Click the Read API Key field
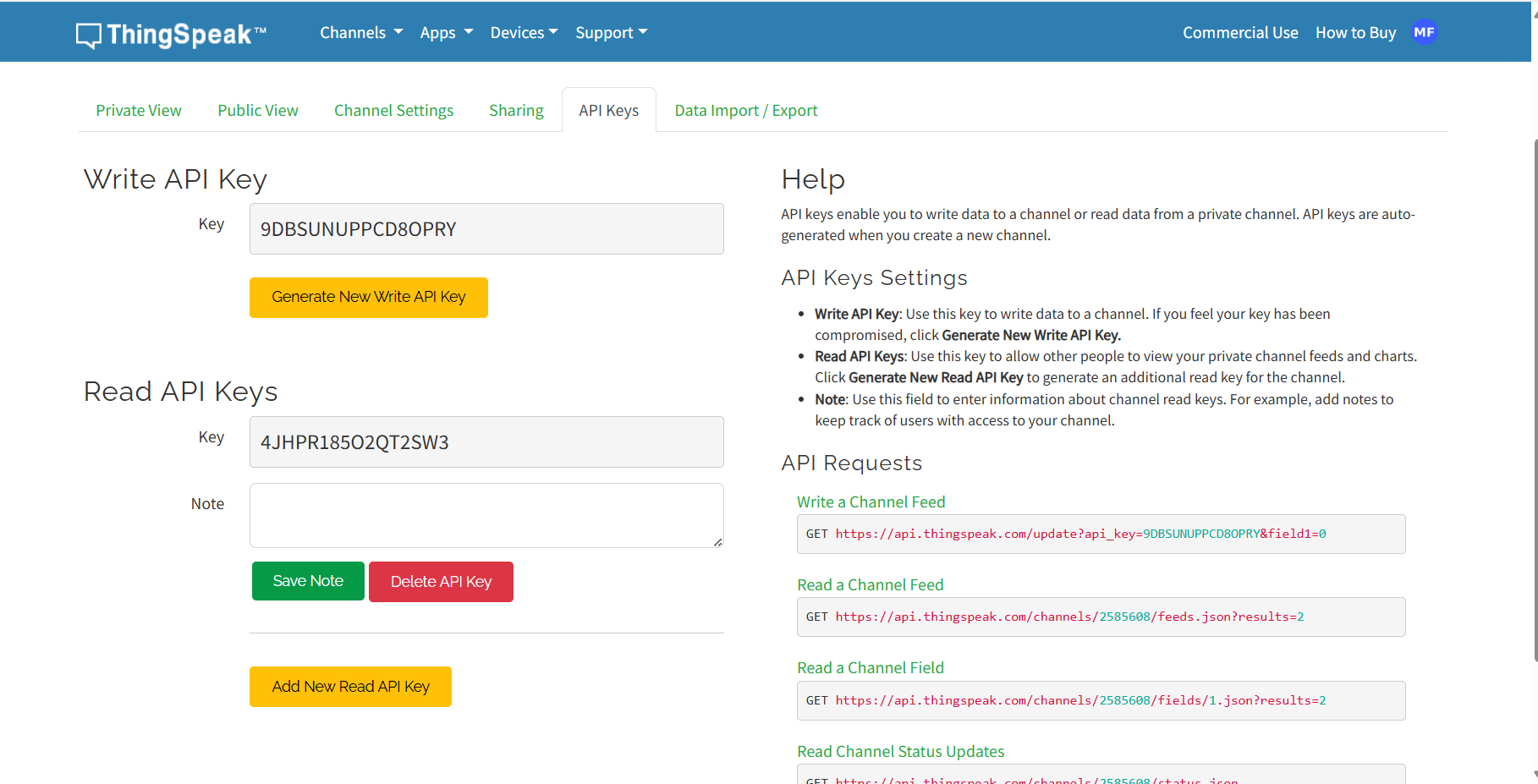1538x784 pixels. (x=486, y=441)
